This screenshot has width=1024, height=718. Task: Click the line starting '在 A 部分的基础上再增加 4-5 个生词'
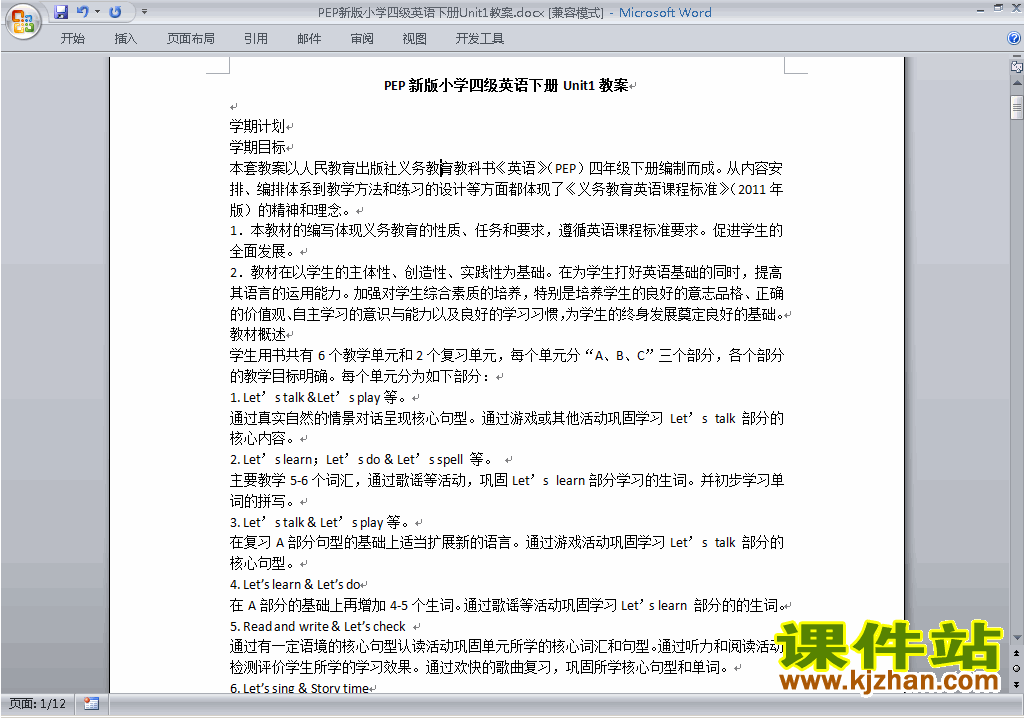(506, 605)
